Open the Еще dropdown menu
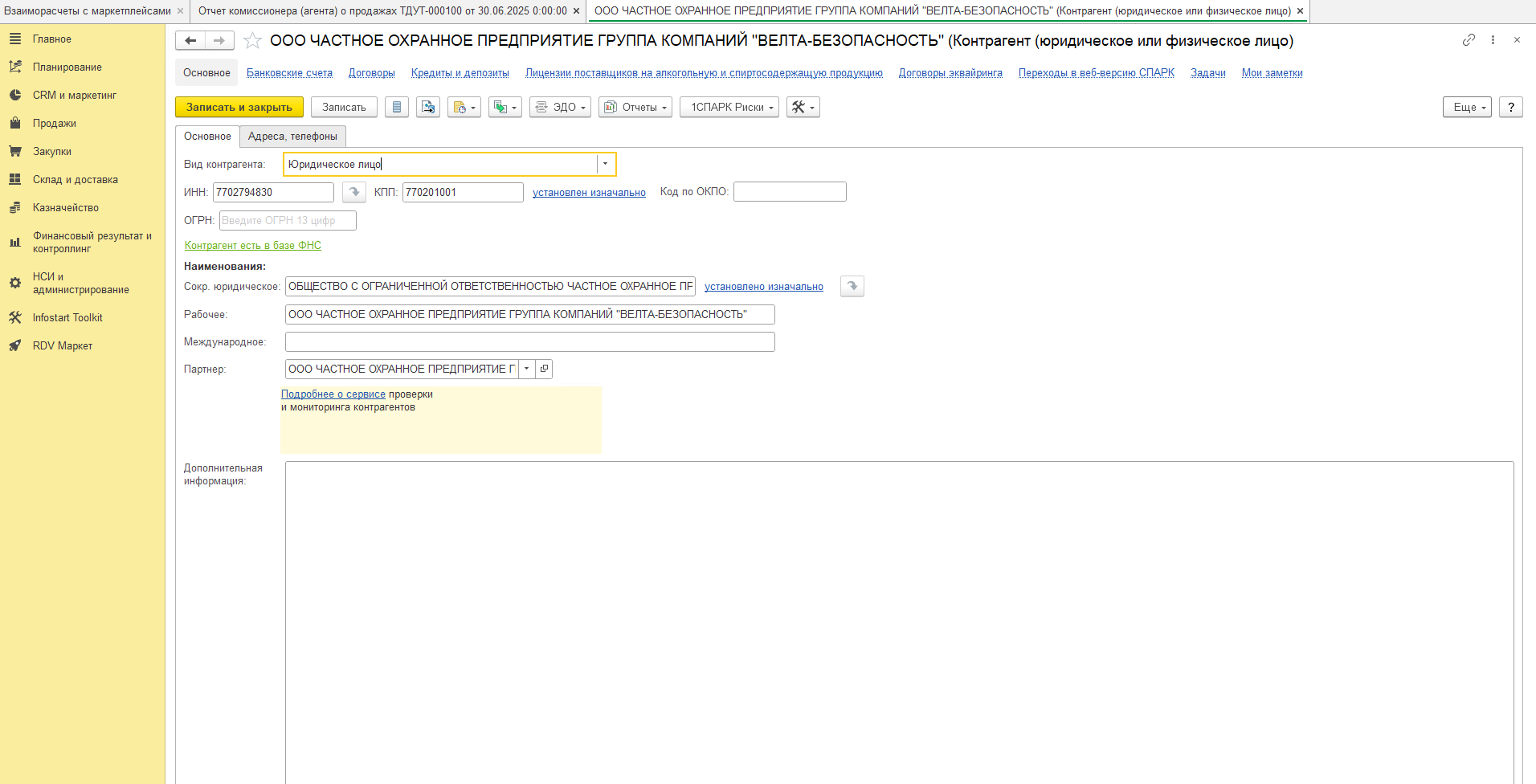This screenshot has height=784, width=1536. coord(1467,107)
